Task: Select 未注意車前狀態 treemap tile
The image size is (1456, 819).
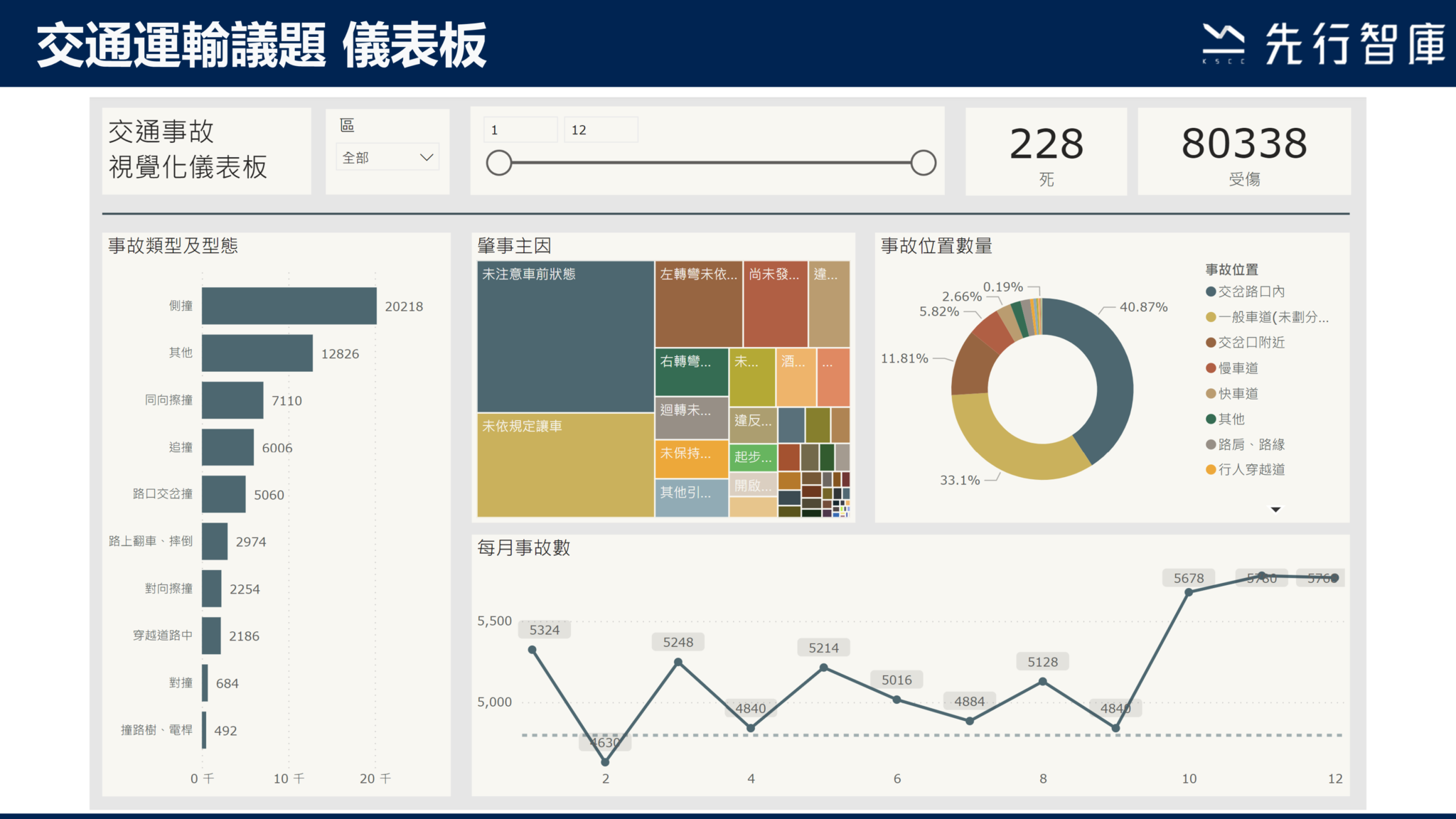Action: 565,336
